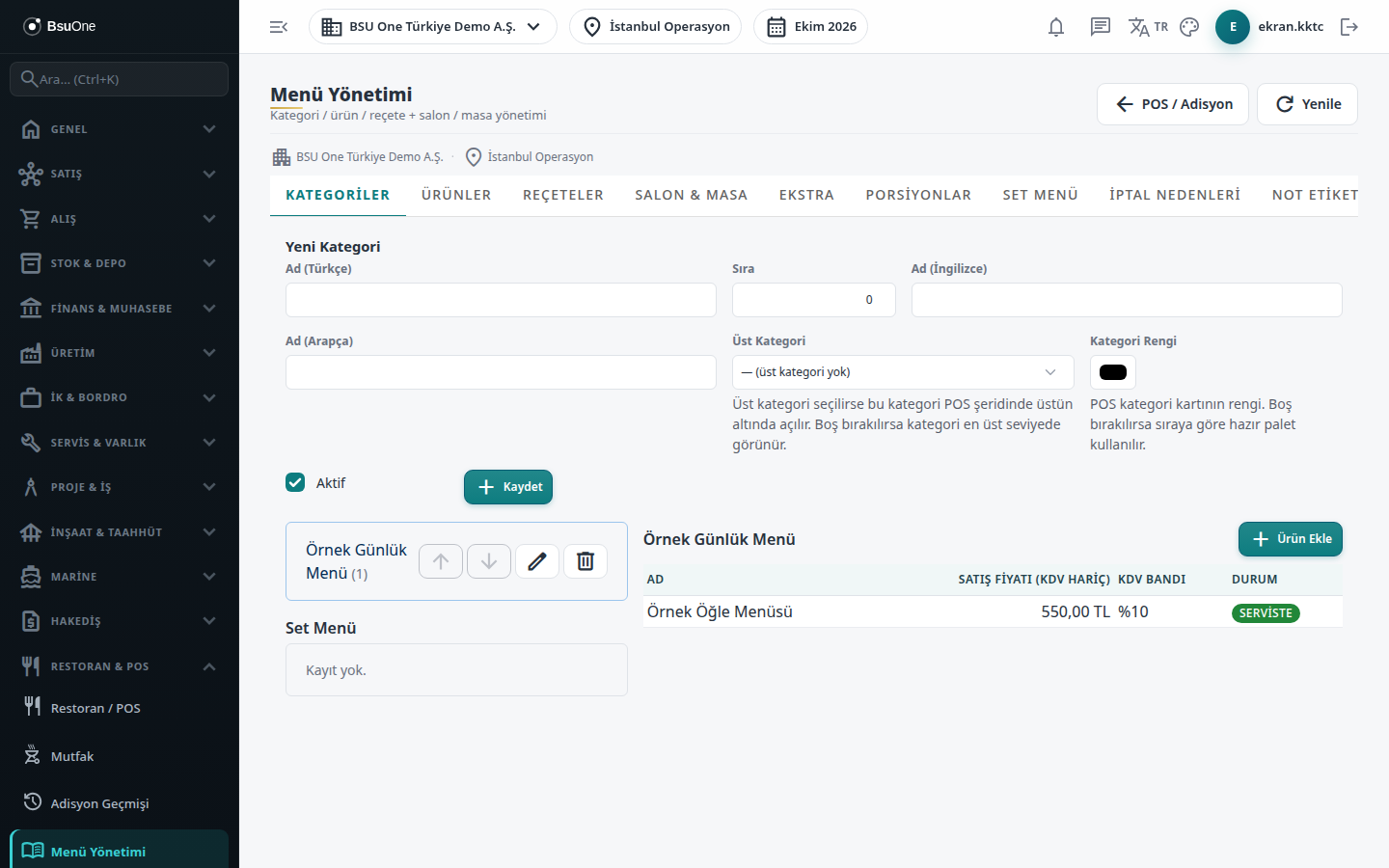
Task: Focus the sidebar search box Ara...
Action: [120, 79]
